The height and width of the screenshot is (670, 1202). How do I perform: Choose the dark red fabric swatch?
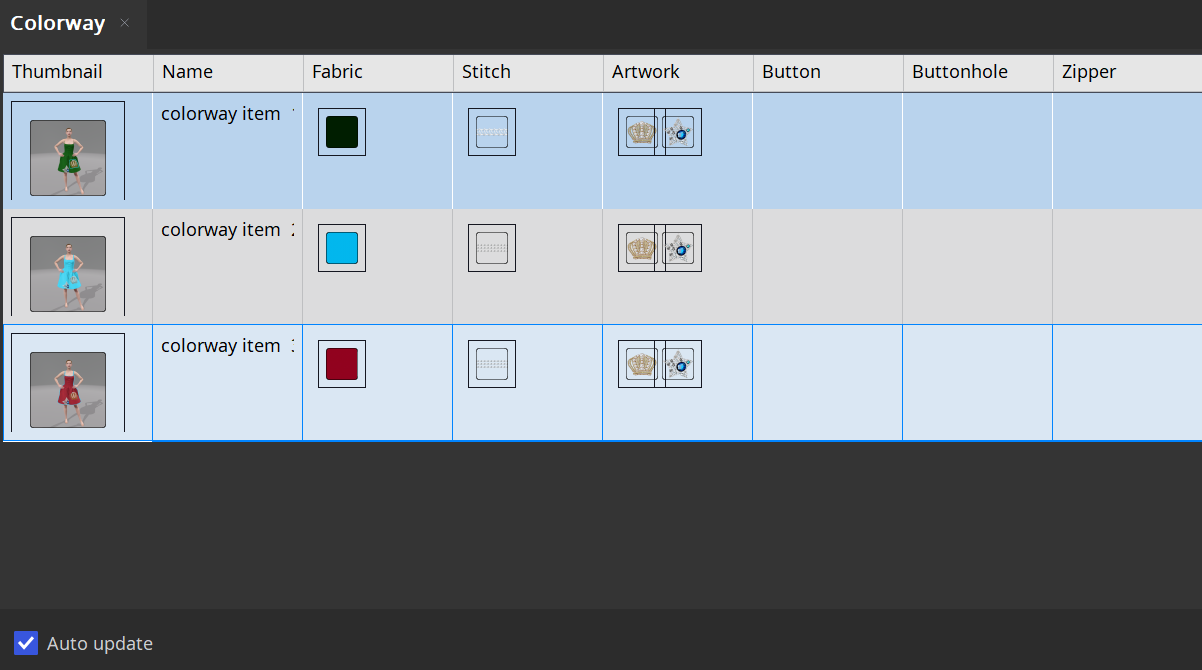(x=342, y=364)
